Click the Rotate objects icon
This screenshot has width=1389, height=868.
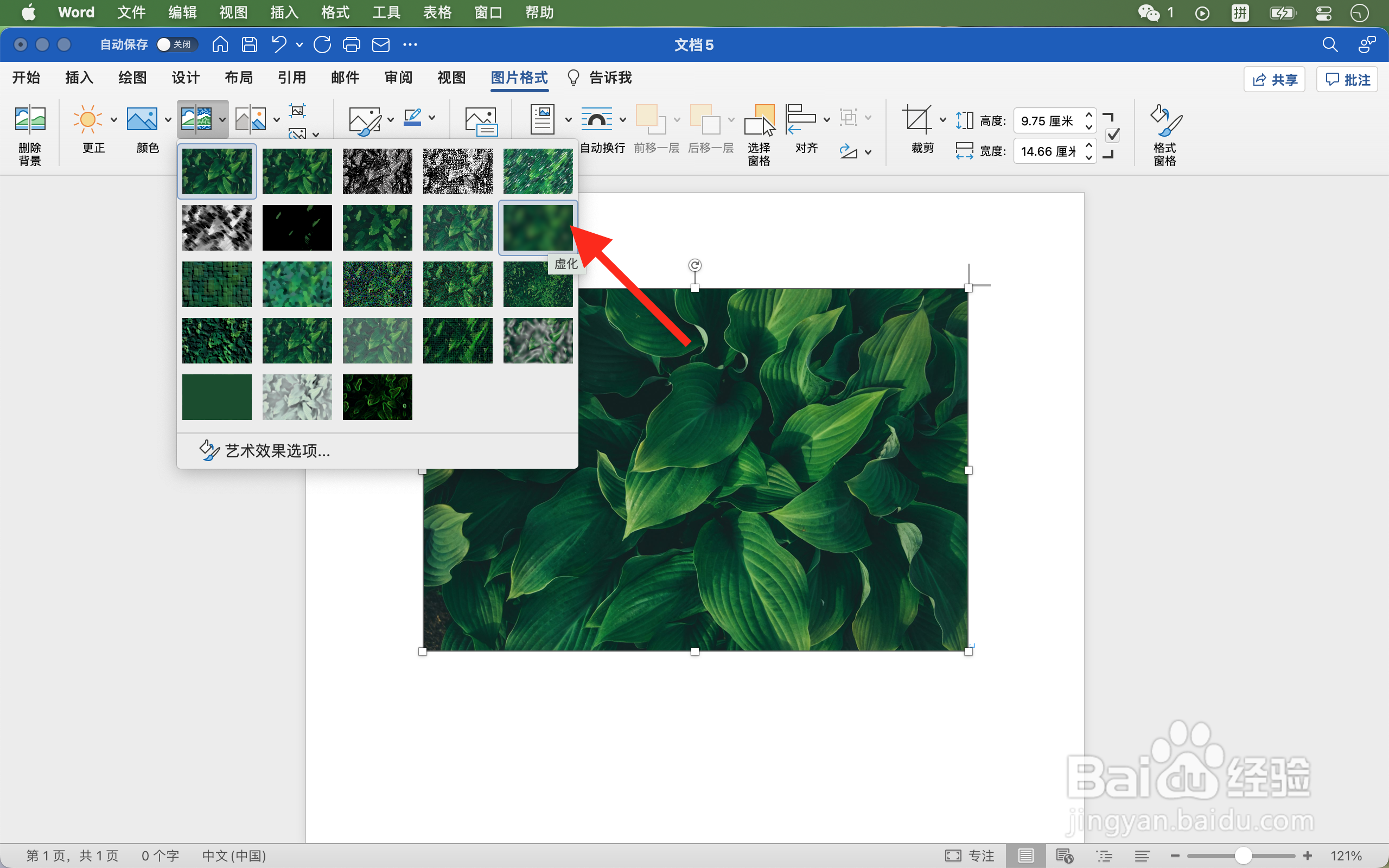coord(849,151)
